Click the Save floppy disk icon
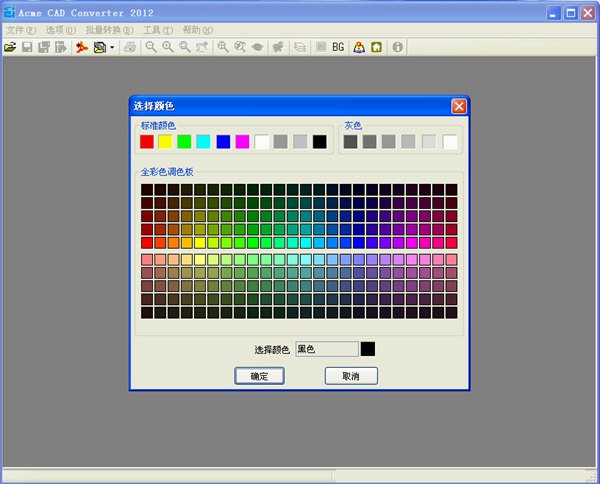Viewport: 600px width, 484px height. pyautogui.click(x=28, y=47)
